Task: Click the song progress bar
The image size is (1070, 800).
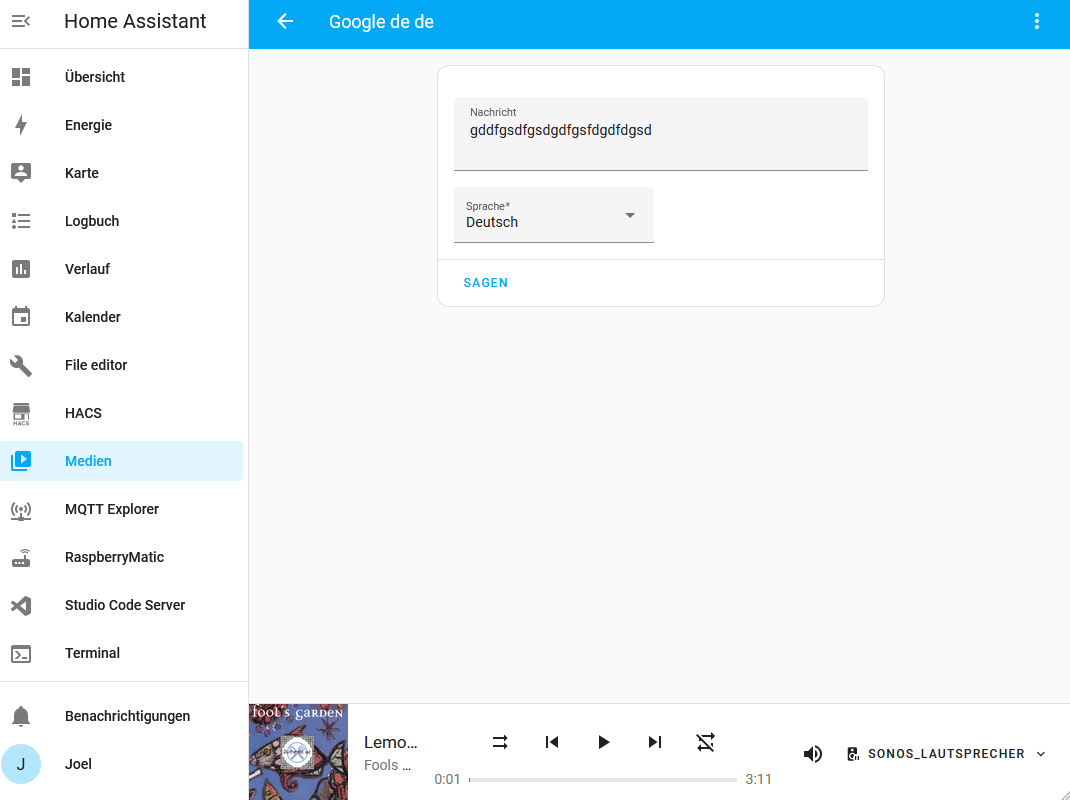Action: pos(603,780)
